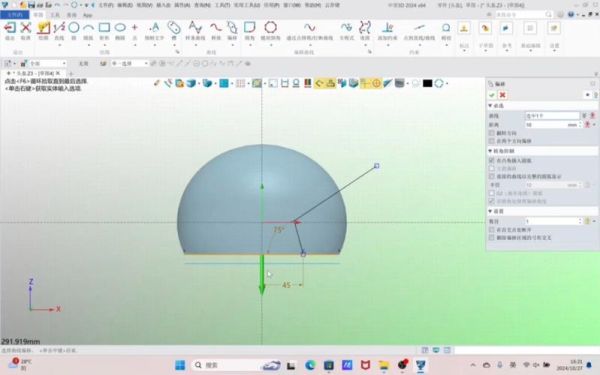The image size is (600, 375).
Task: Open the dropdown arrow under the Line tool
Action: [59, 45]
